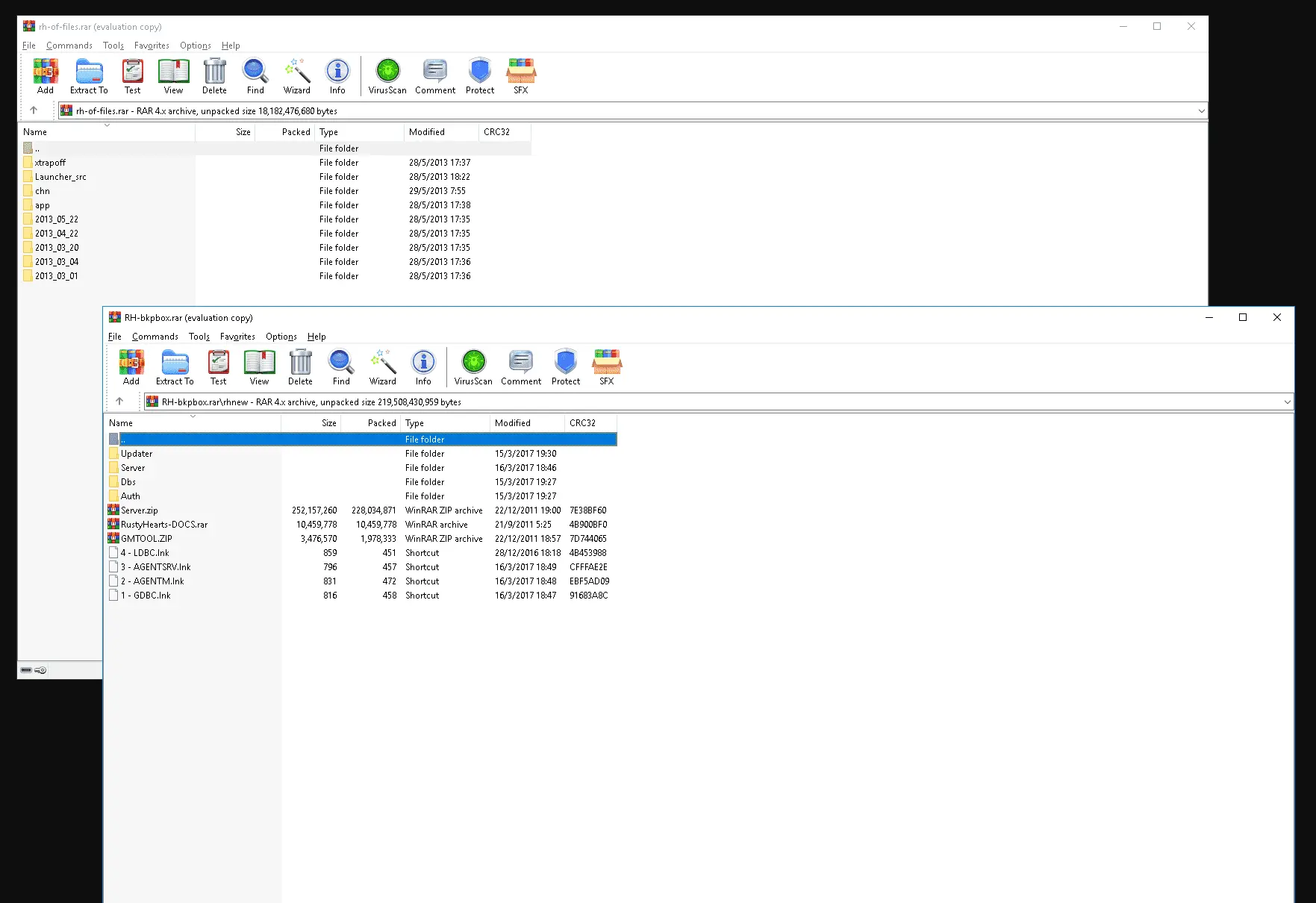Go up one level in rh-of-files.rar window
The height and width of the screenshot is (903, 1316).
point(34,110)
